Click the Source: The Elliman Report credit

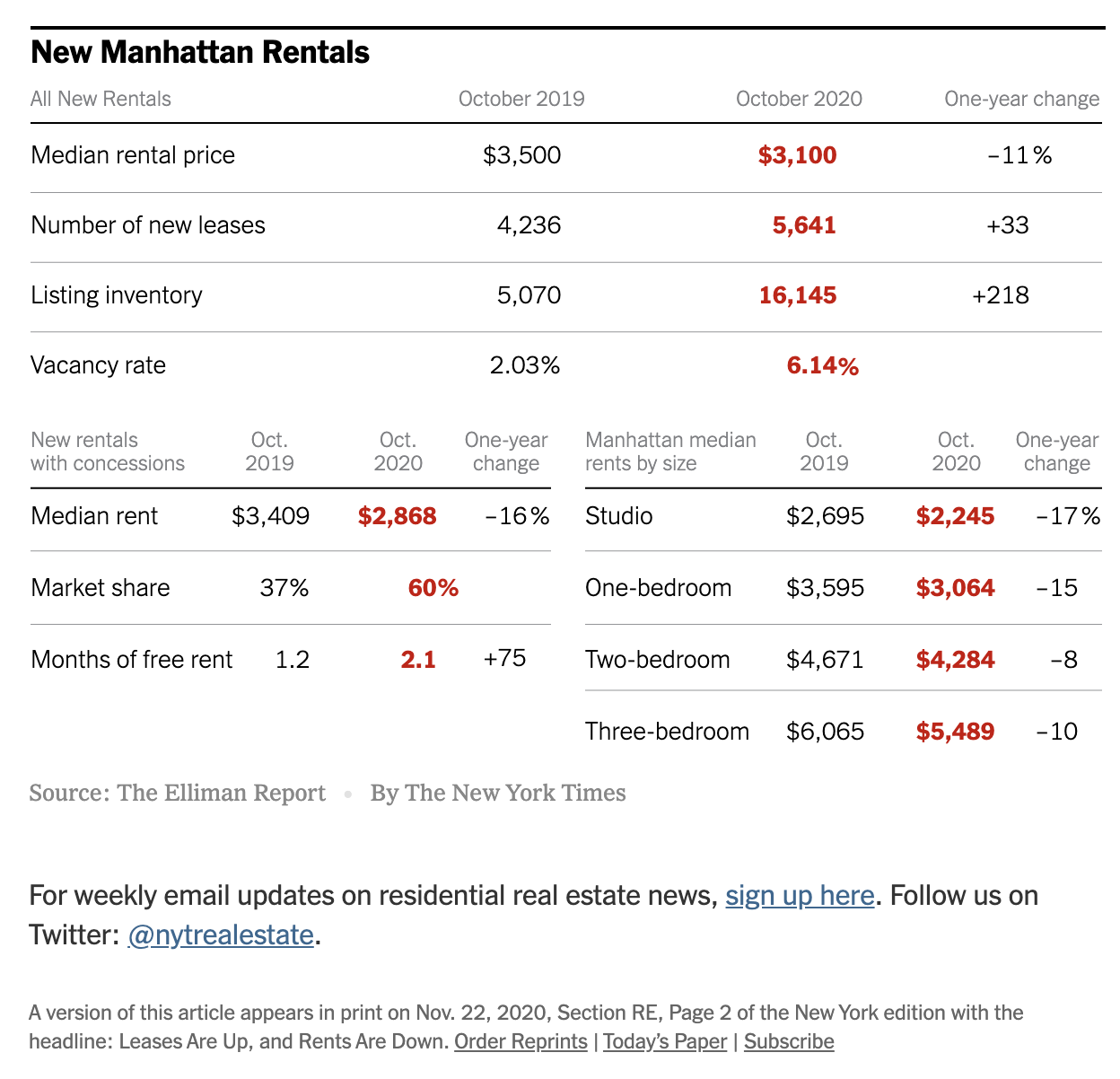coord(178,794)
